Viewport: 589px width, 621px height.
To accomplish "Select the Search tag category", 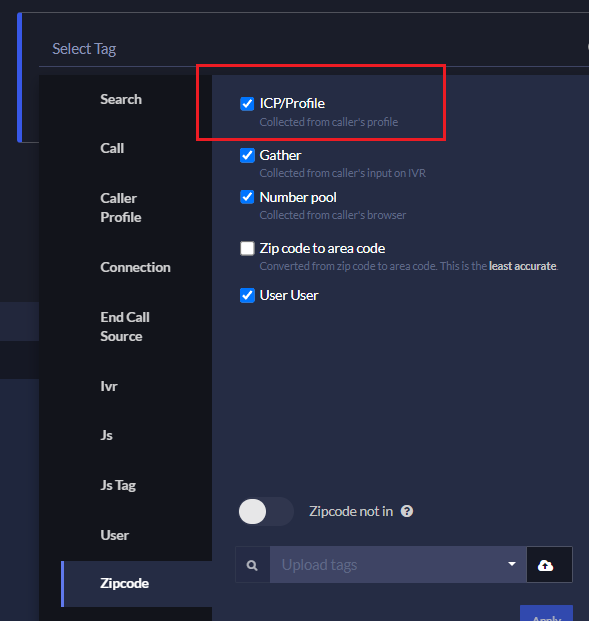I will (x=121, y=99).
